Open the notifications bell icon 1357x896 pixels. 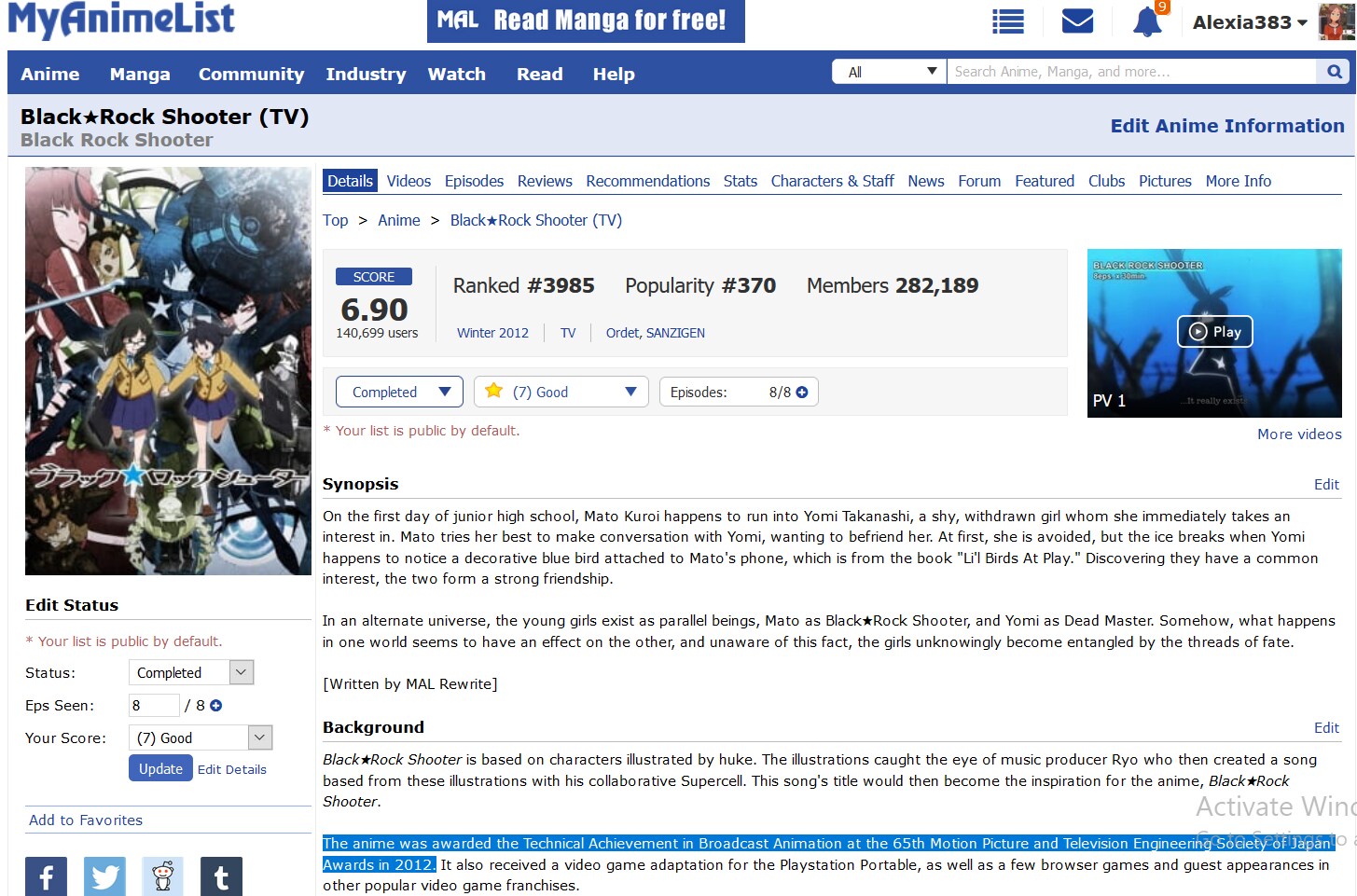[x=1147, y=21]
